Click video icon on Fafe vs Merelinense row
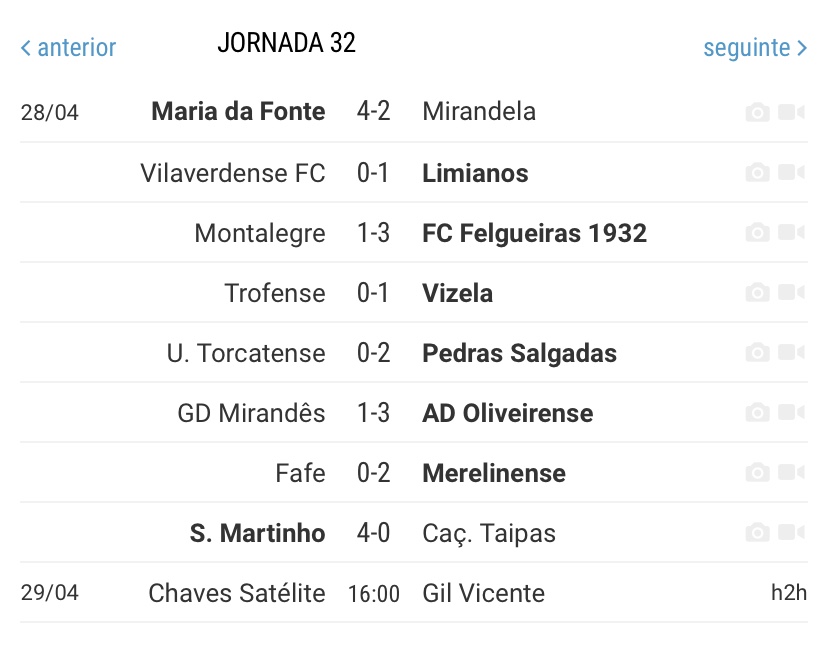 [791, 472]
